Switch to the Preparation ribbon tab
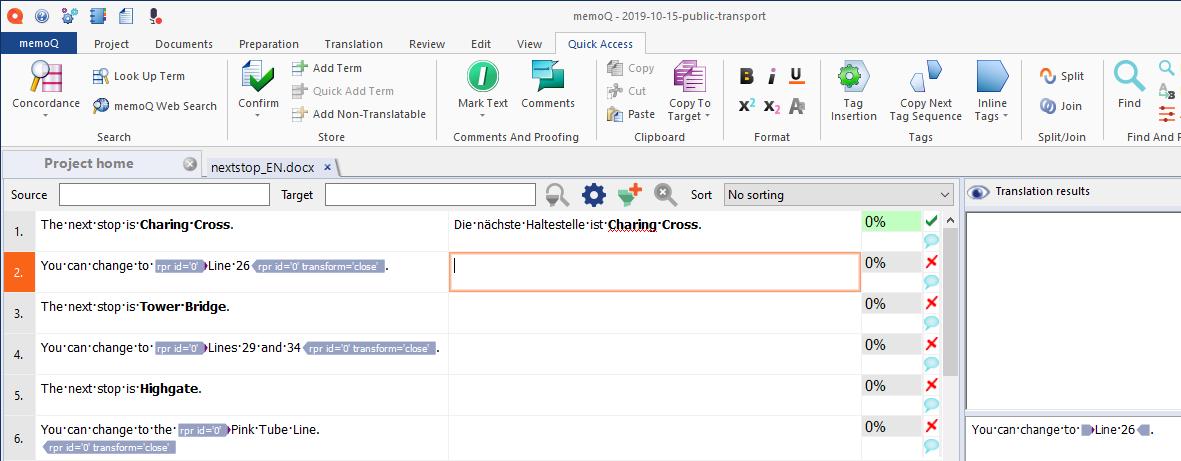Viewport: 1181px width, 461px height. click(x=268, y=44)
